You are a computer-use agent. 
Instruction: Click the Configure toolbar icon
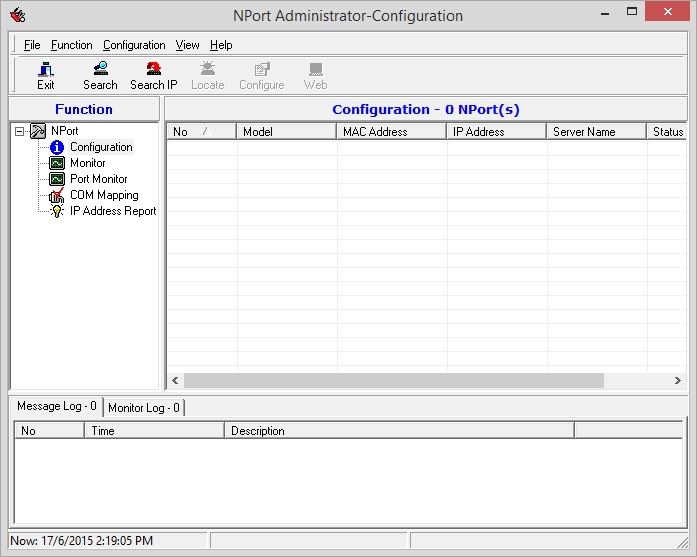[x=262, y=69]
